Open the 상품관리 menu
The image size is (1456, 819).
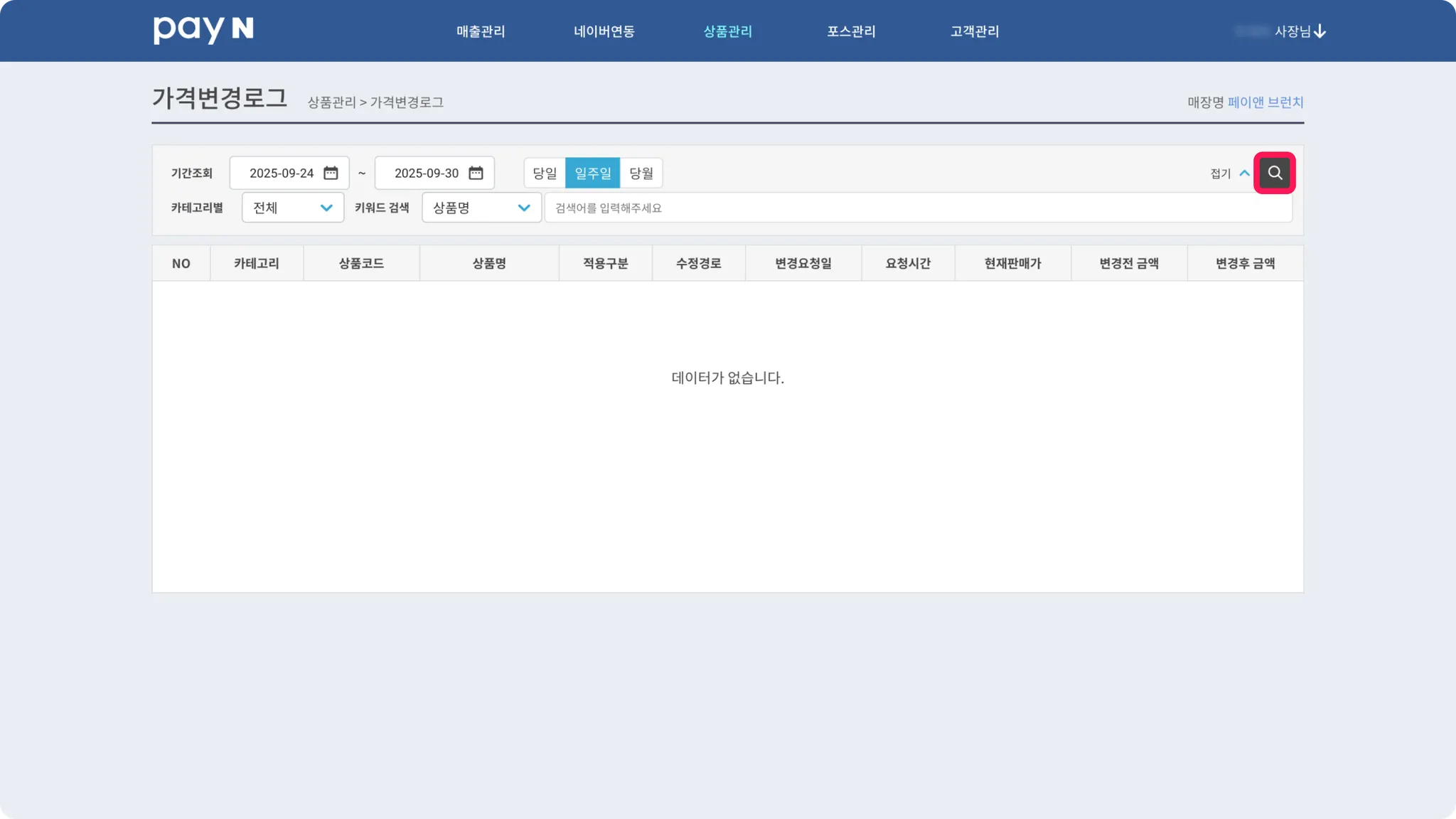(727, 31)
